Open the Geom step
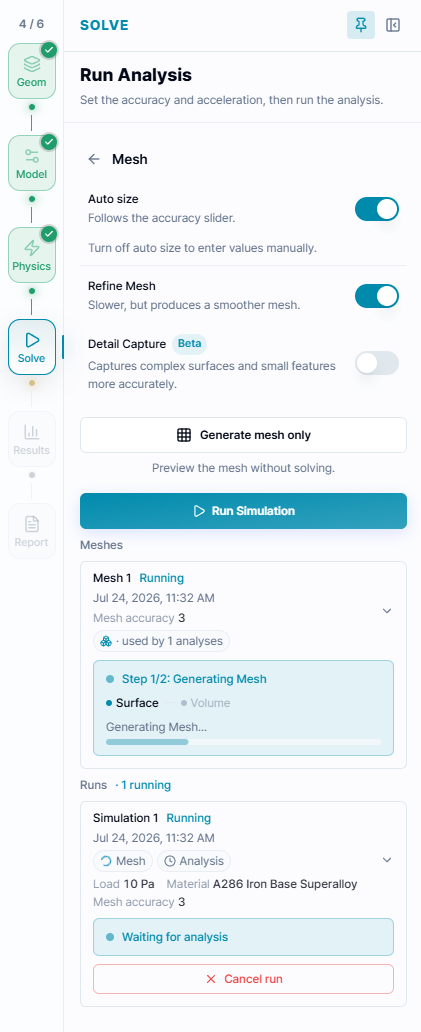The image size is (421, 1032). pyautogui.click(x=32, y=71)
